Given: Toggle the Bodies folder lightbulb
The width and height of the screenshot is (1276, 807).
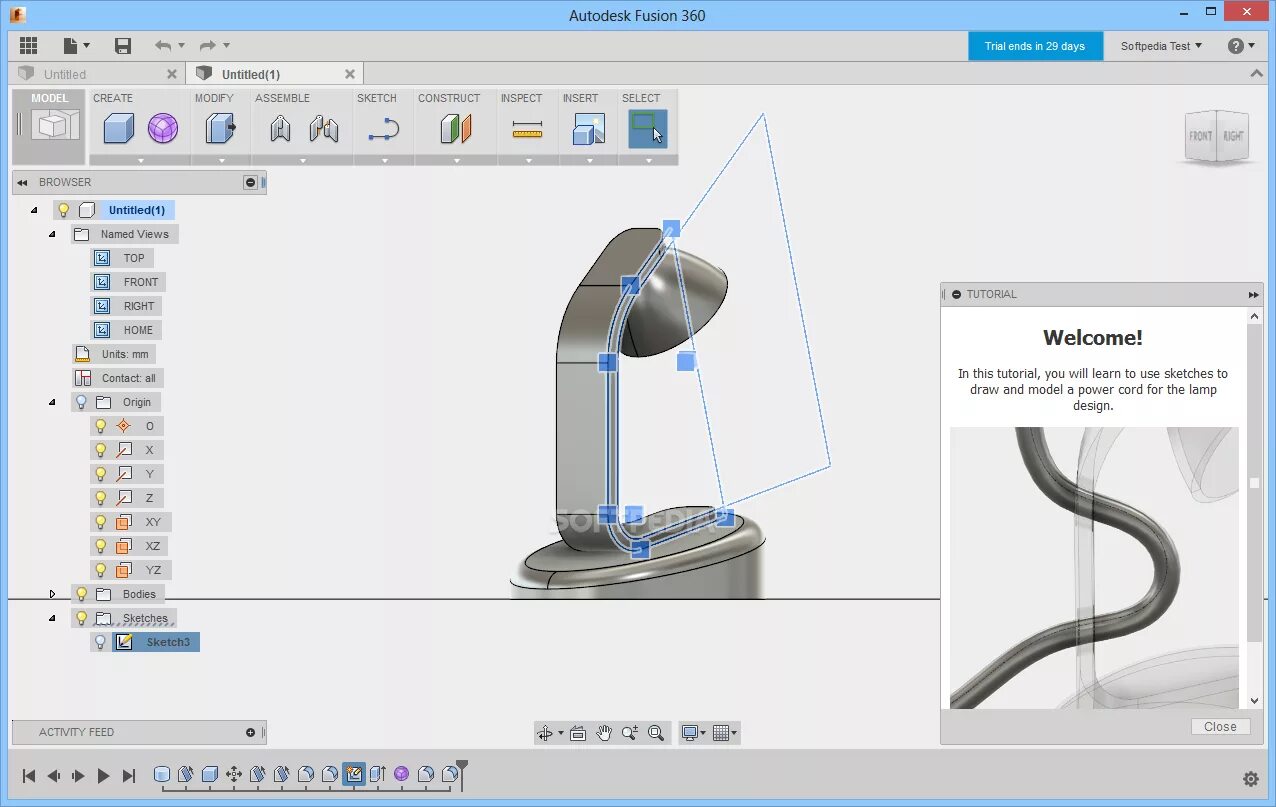Looking at the screenshot, I should coord(82,594).
